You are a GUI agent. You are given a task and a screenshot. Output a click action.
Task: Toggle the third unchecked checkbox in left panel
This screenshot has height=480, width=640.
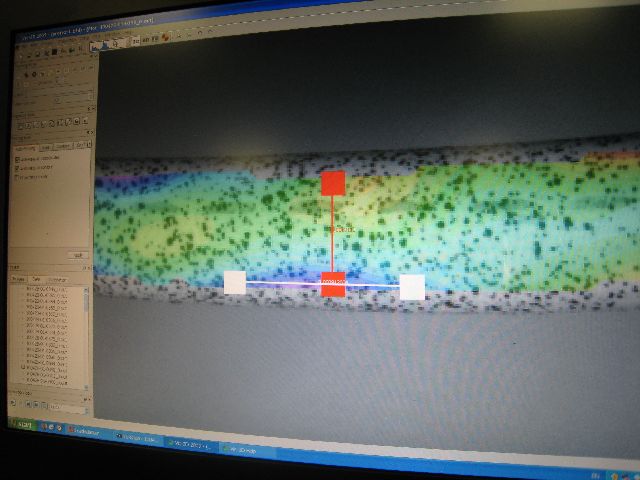(17, 178)
